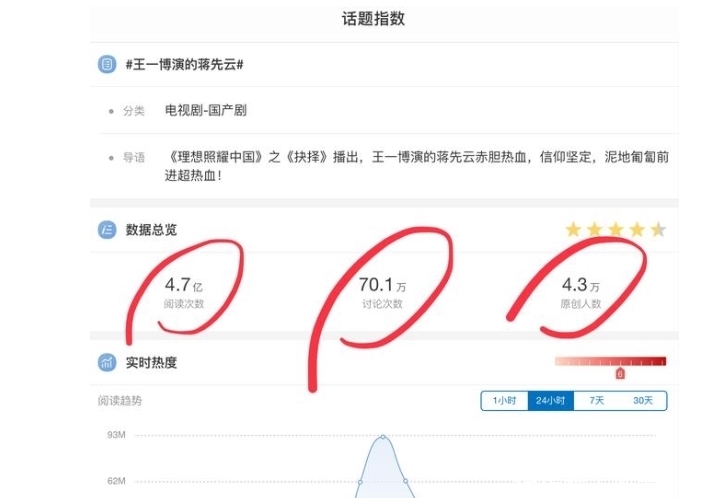
Task: Switch trend range to 7天
Action: pyautogui.click(x=596, y=401)
